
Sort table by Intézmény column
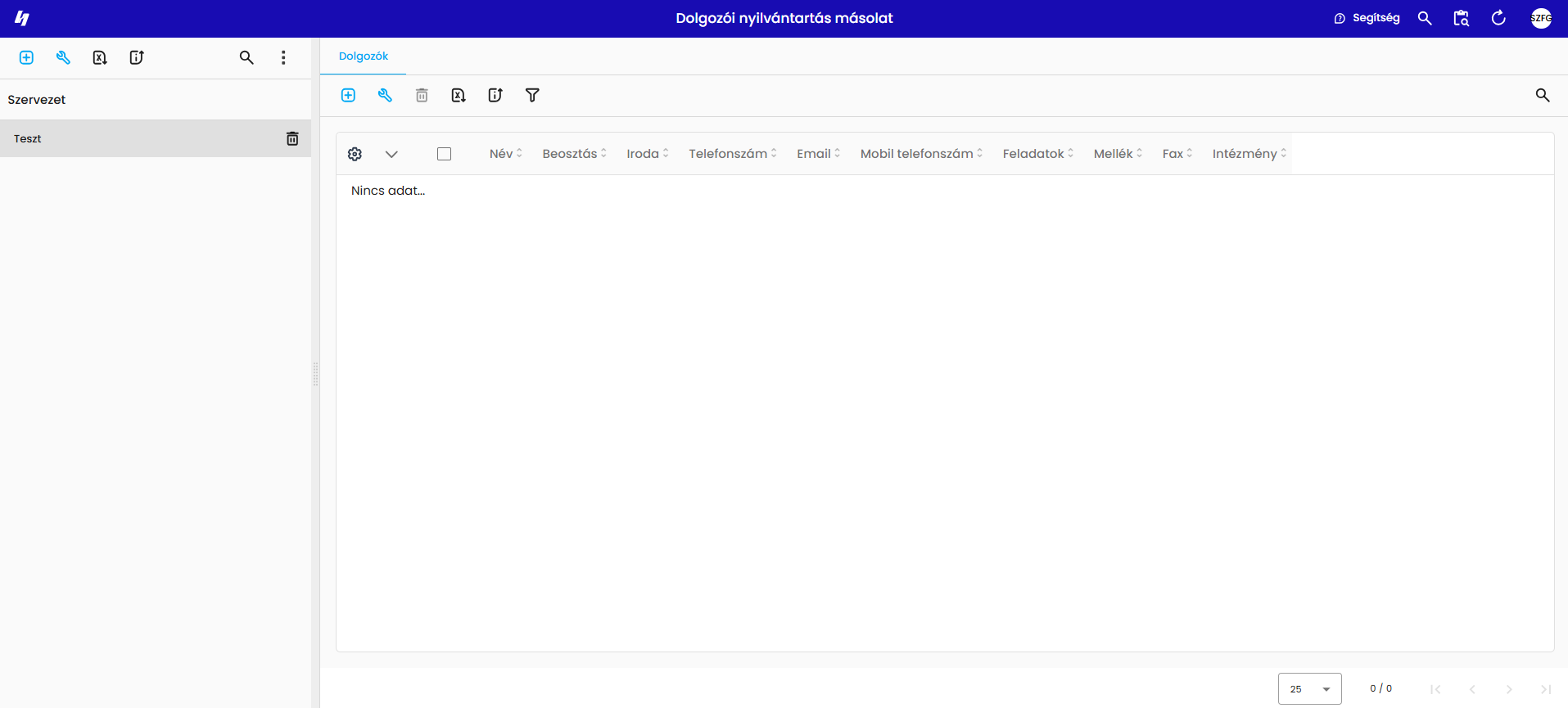pyautogui.click(x=1249, y=154)
